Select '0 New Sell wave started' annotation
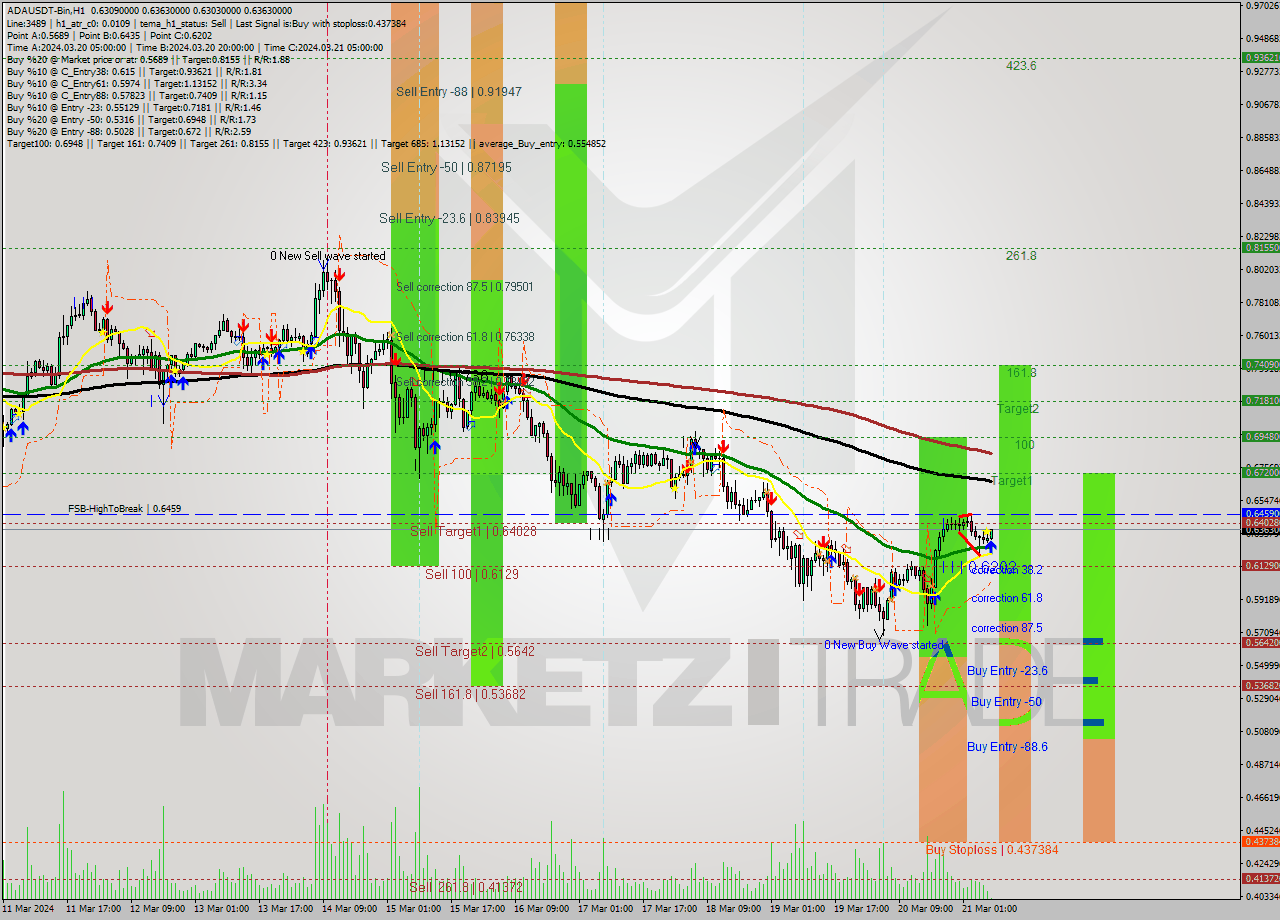 328,256
